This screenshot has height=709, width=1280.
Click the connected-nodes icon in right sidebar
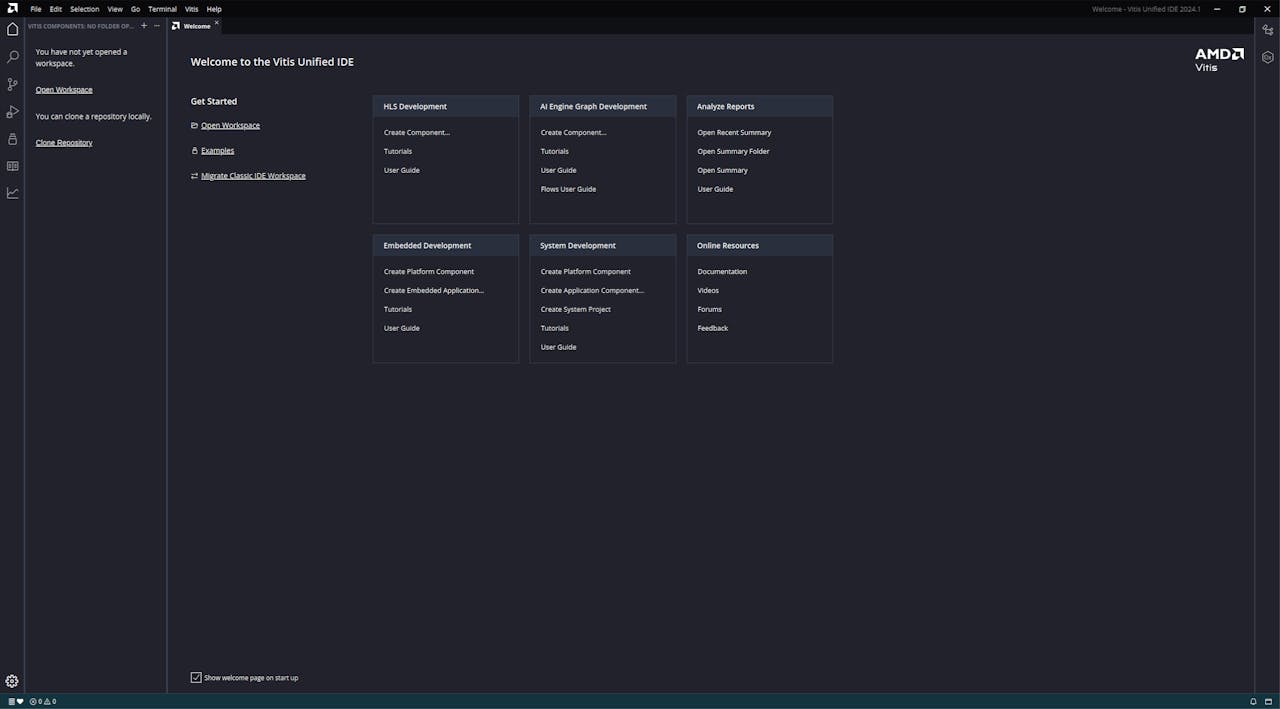[x=1268, y=30]
